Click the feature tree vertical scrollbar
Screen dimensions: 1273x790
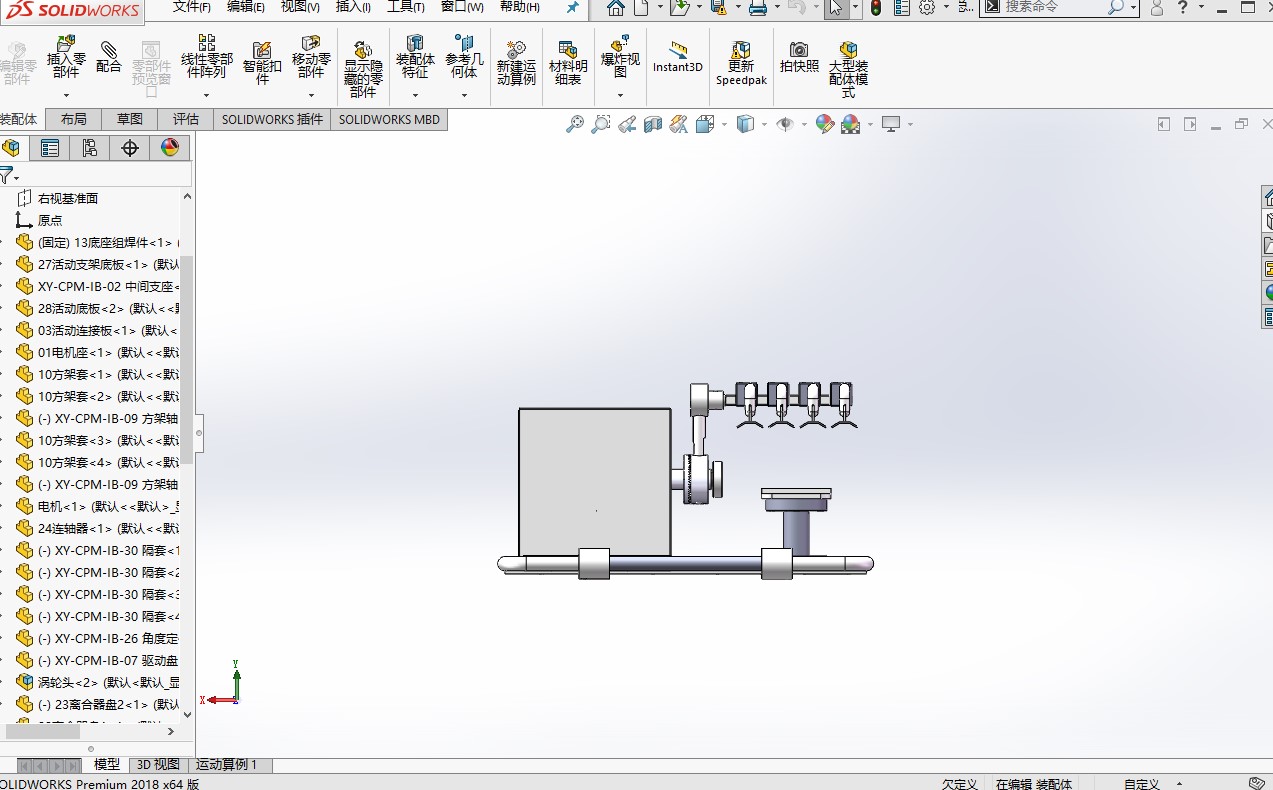point(187,360)
